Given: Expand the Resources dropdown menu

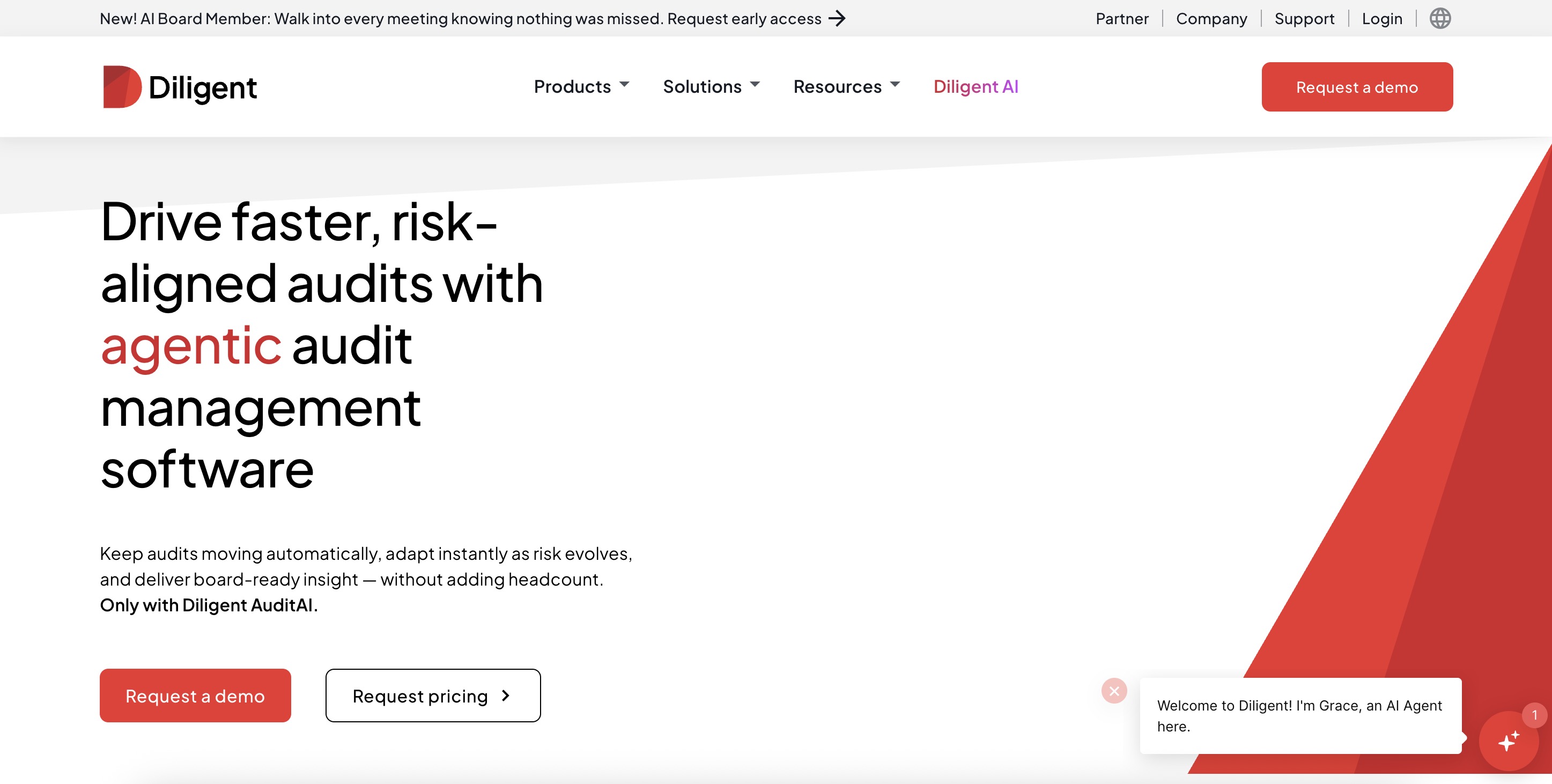Looking at the screenshot, I should pyautogui.click(x=846, y=86).
